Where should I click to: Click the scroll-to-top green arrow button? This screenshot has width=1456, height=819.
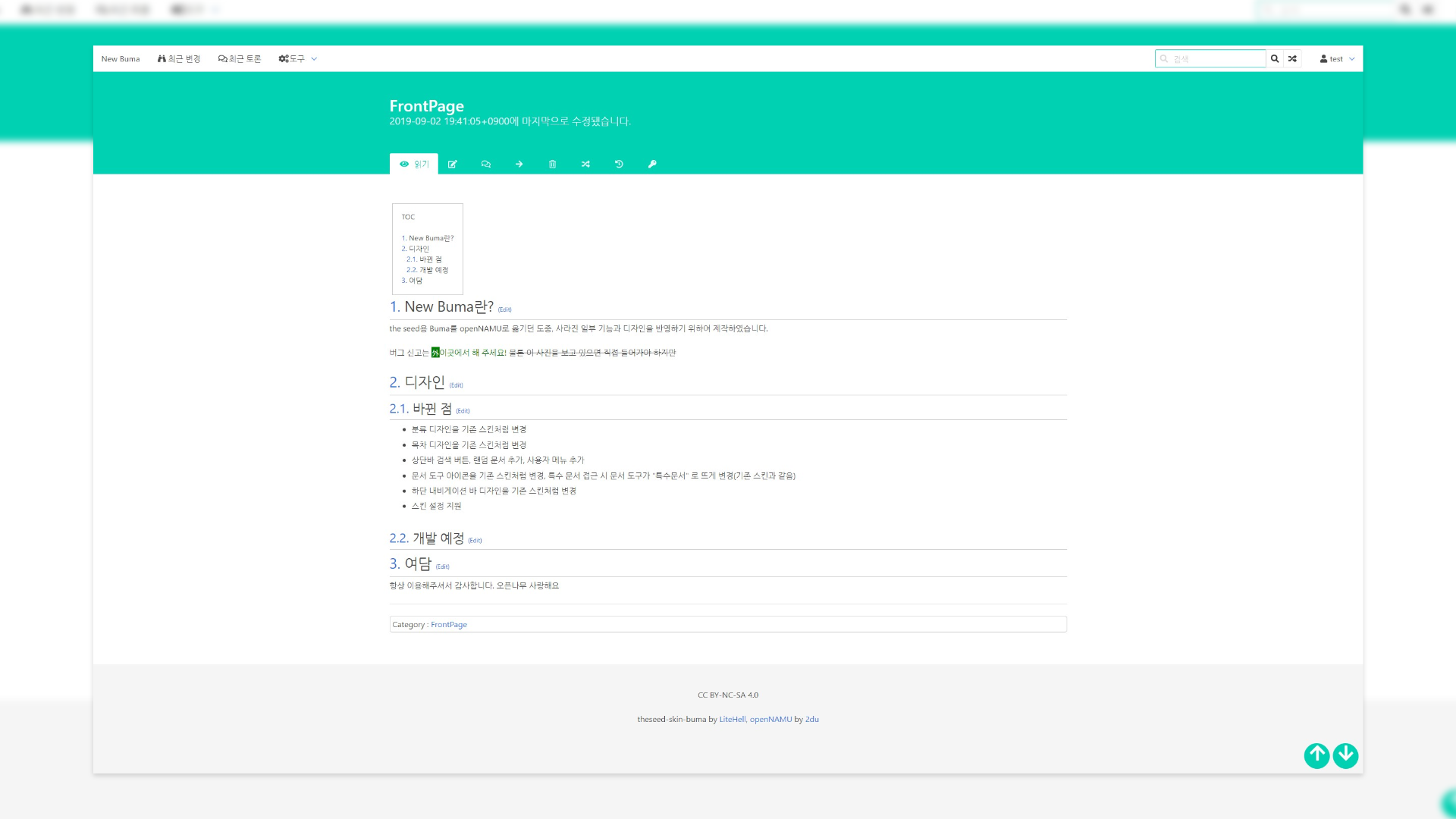click(1317, 755)
